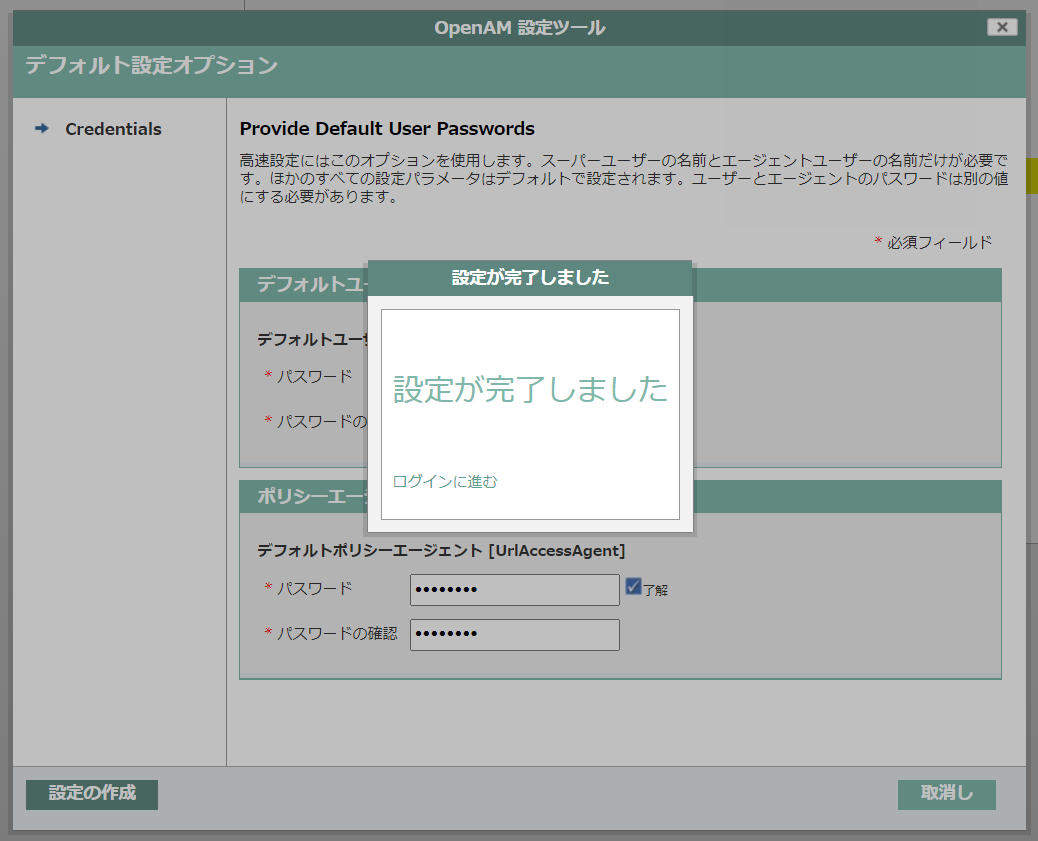Click the デフォルト設定オプション header
This screenshot has width=1038, height=841.
click(152, 66)
